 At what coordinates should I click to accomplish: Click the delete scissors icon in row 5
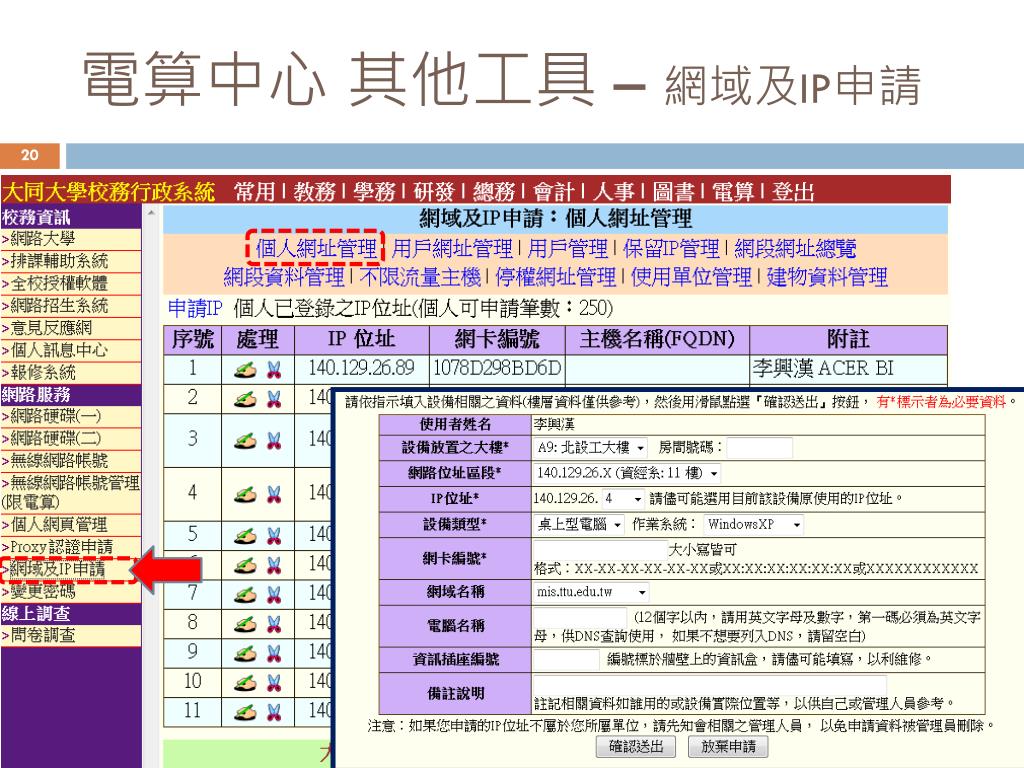274,536
